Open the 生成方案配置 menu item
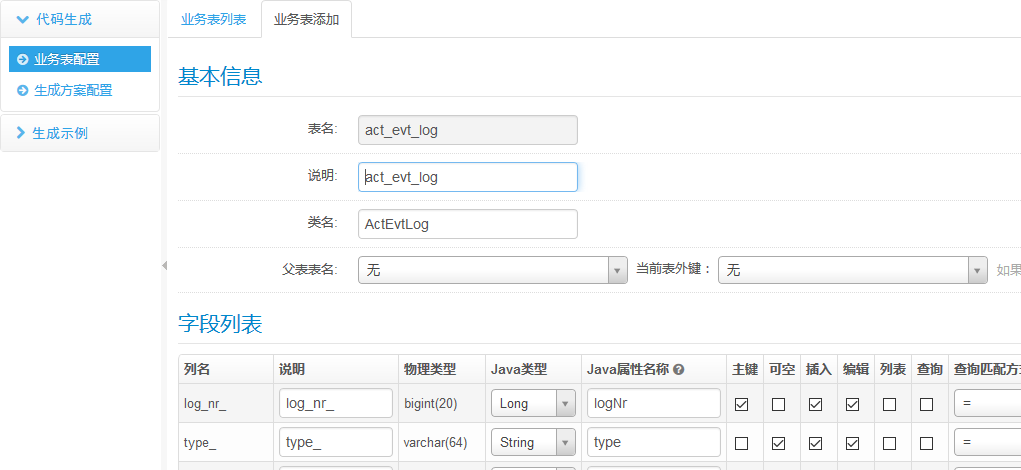Screen dimensions: 1021x470 click(80, 90)
